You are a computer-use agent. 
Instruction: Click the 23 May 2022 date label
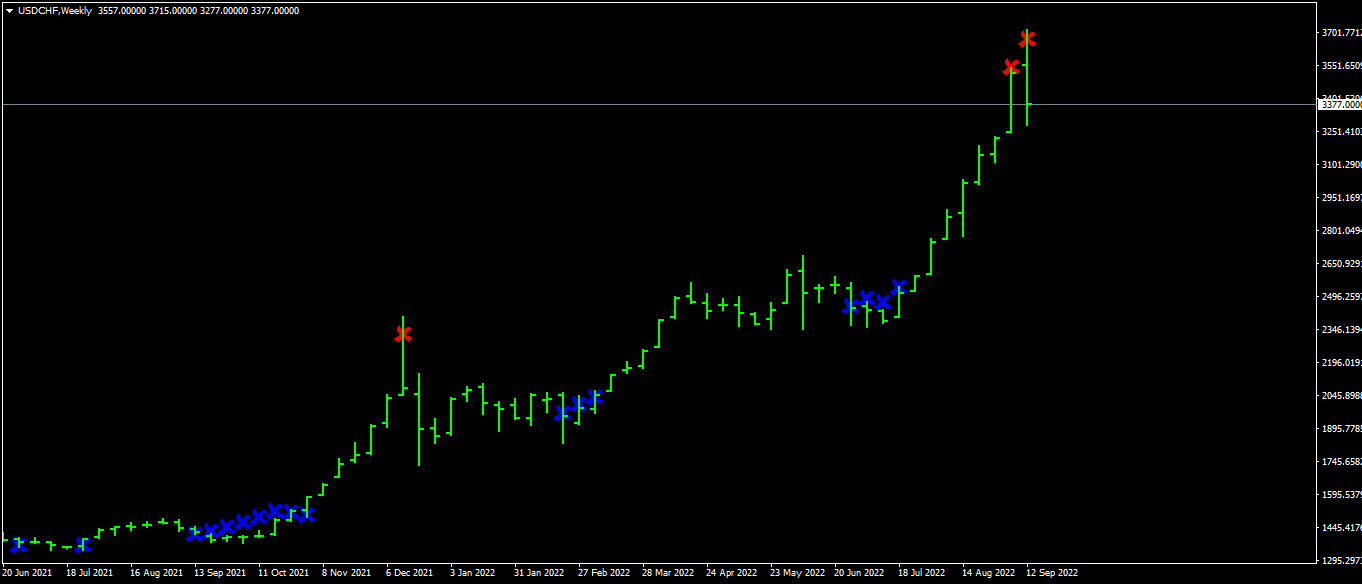tap(797, 573)
